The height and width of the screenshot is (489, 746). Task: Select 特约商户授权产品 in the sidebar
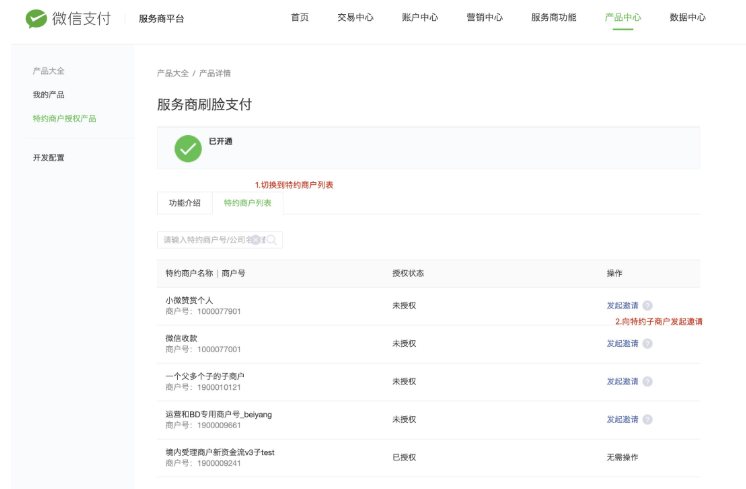pyautogui.click(x=64, y=118)
